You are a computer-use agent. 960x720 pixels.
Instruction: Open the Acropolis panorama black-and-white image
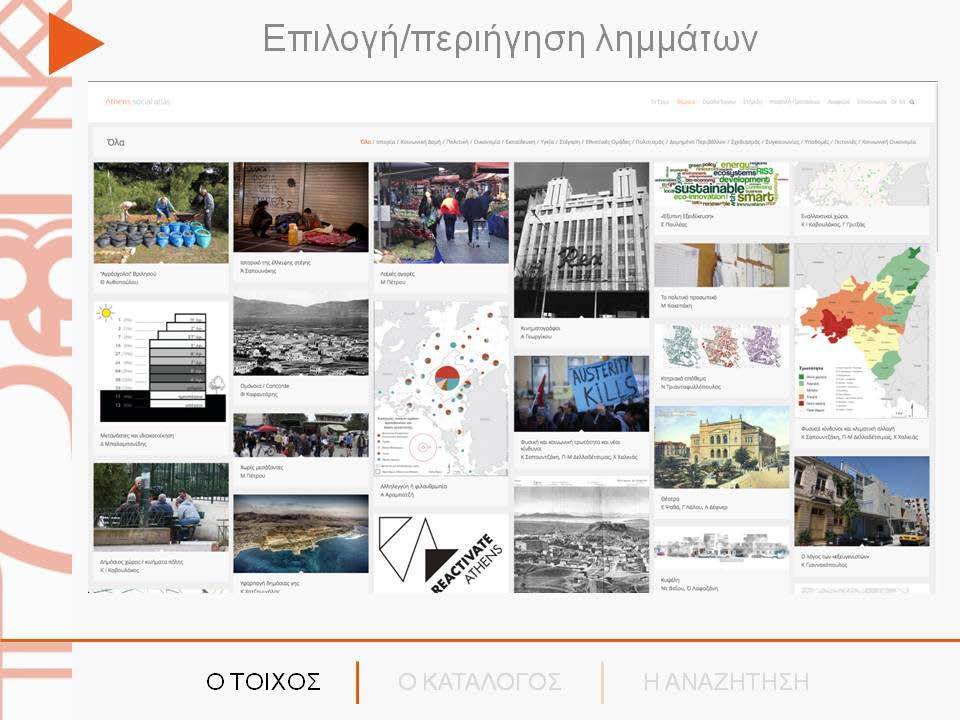tap(582, 536)
